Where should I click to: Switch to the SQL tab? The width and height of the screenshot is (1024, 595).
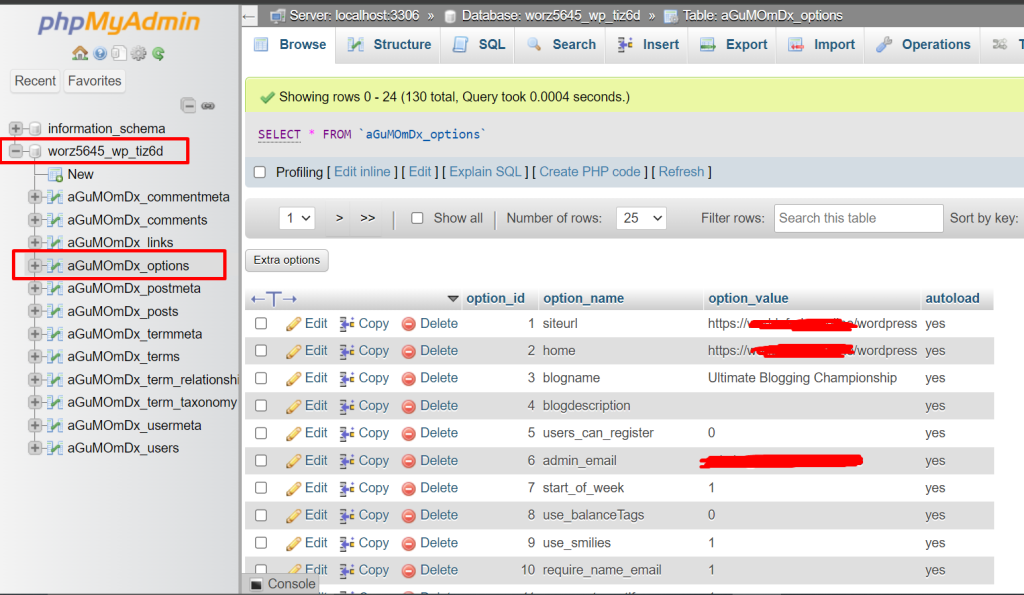(x=477, y=44)
